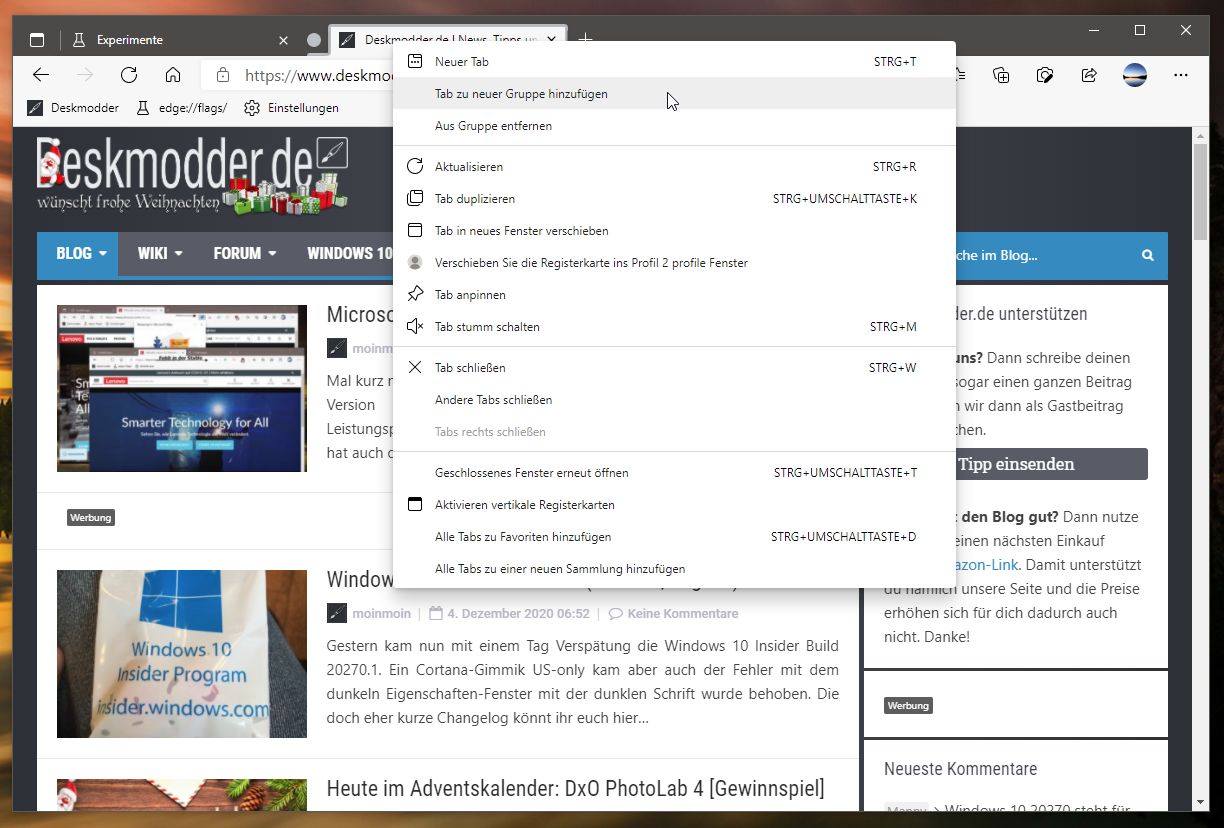Viewport: 1224px width, 828px height.
Task: Select Tab anpinnen
Action: pyautogui.click(x=674, y=295)
